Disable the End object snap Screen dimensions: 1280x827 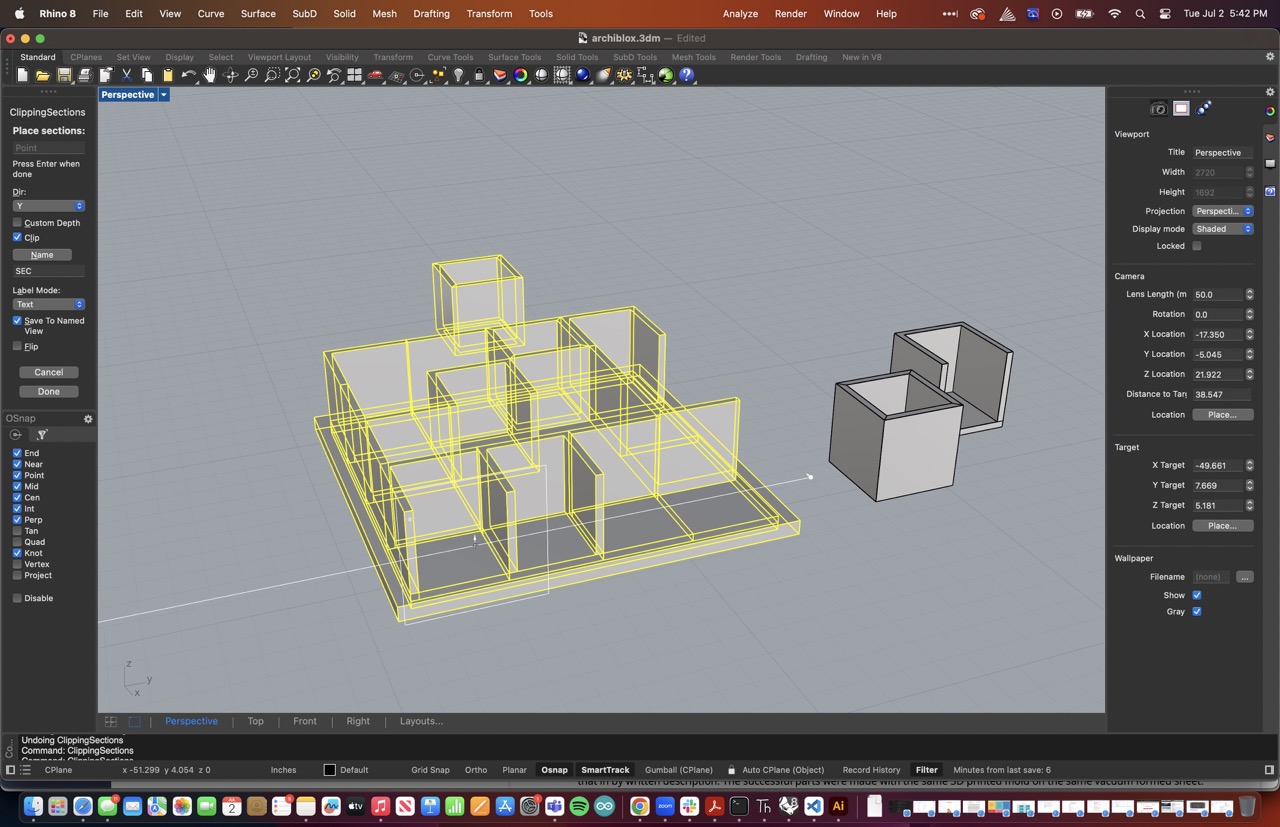(x=17, y=453)
